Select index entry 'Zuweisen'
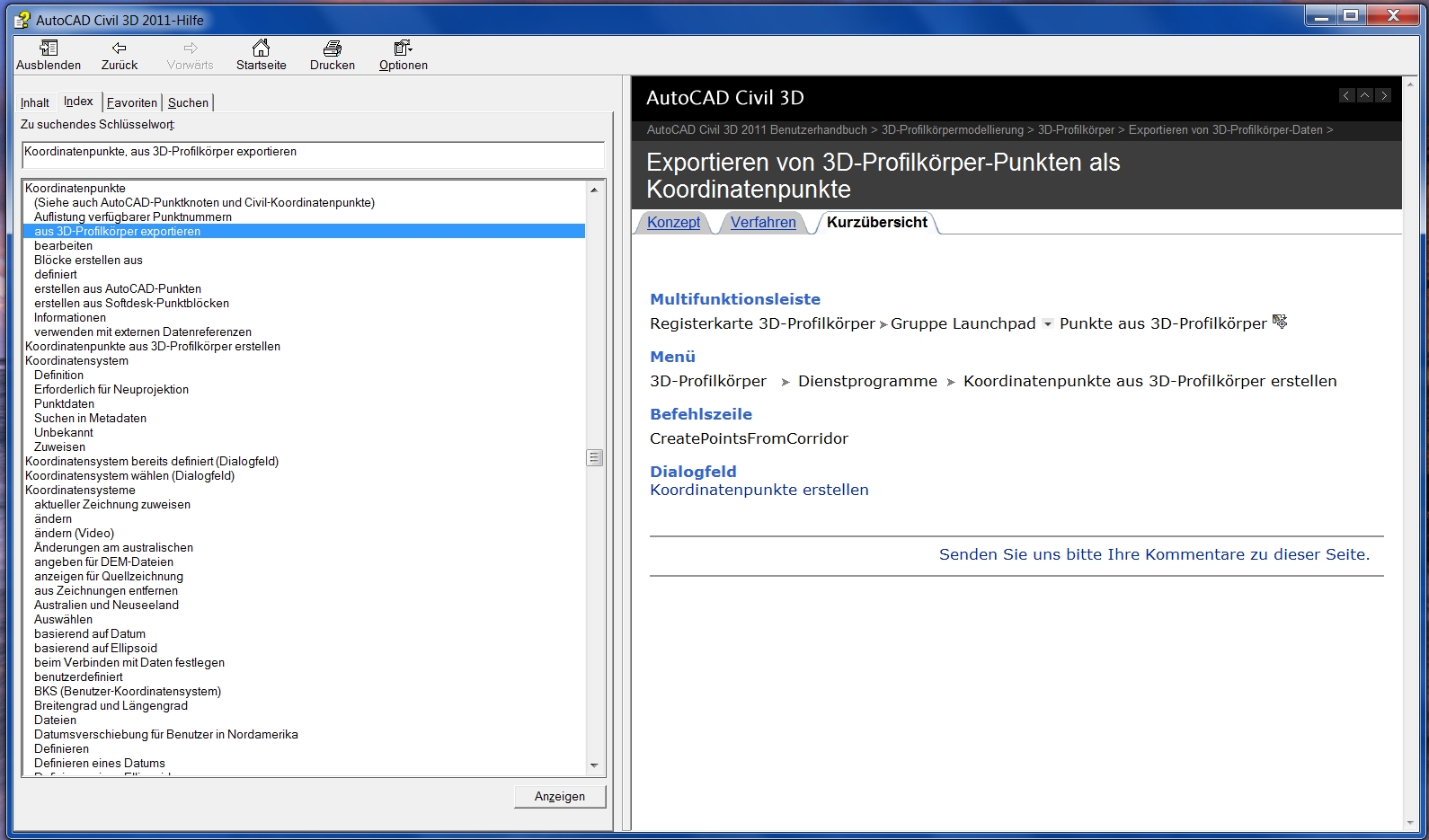This screenshot has width=1429, height=840. click(x=59, y=447)
